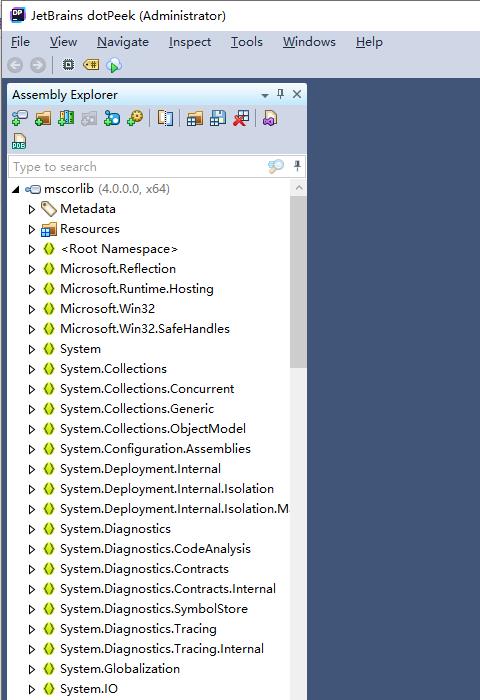Toggle auto-hide pin on Assembly Explorer panel
Screen dimensions: 480x700
pyautogui.click(x=280, y=94)
